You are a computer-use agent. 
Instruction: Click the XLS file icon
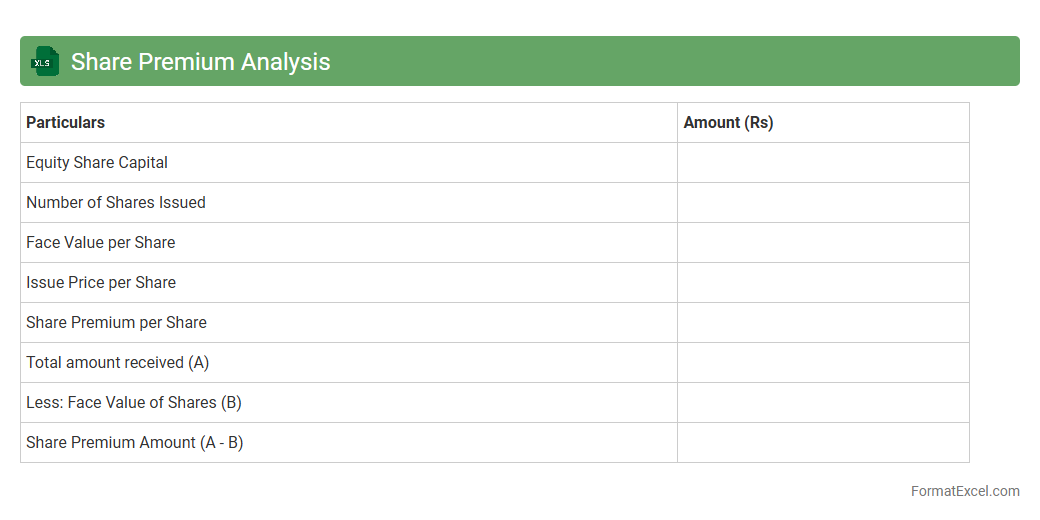pyautogui.click(x=45, y=61)
